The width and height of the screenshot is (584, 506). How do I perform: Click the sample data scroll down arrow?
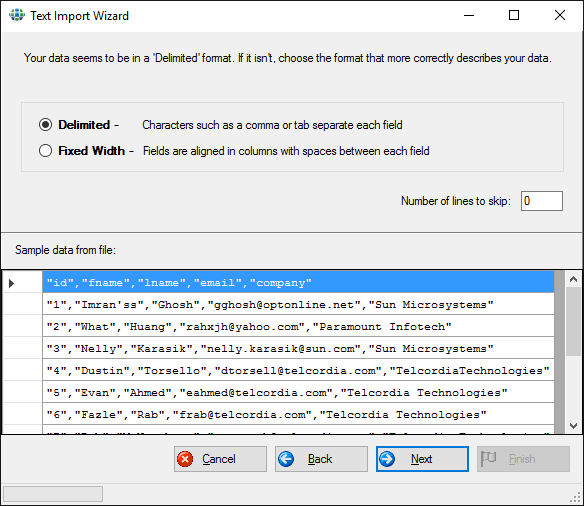[574, 426]
